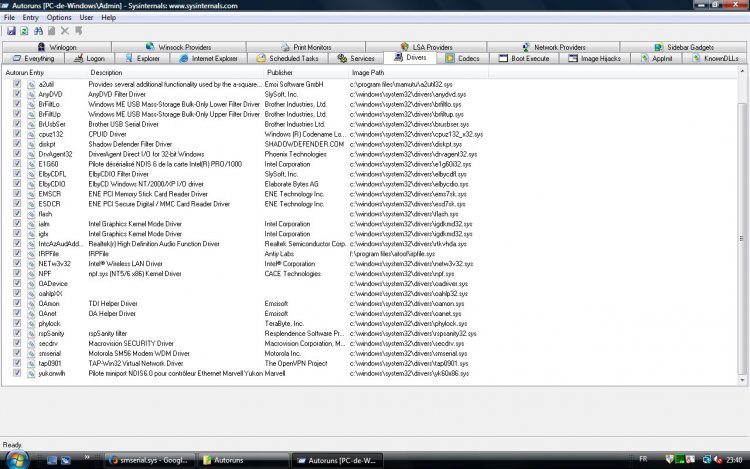The image size is (750, 469).
Task: Uncheck the BrFiltLo driver entry
Action: pyautogui.click(x=17, y=104)
